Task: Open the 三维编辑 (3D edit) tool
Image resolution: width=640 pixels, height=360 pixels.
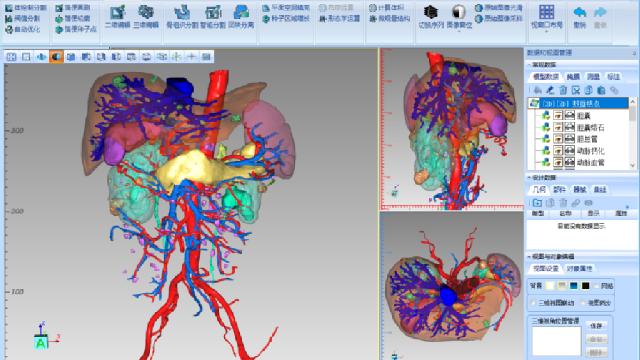Action: [x=145, y=16]
